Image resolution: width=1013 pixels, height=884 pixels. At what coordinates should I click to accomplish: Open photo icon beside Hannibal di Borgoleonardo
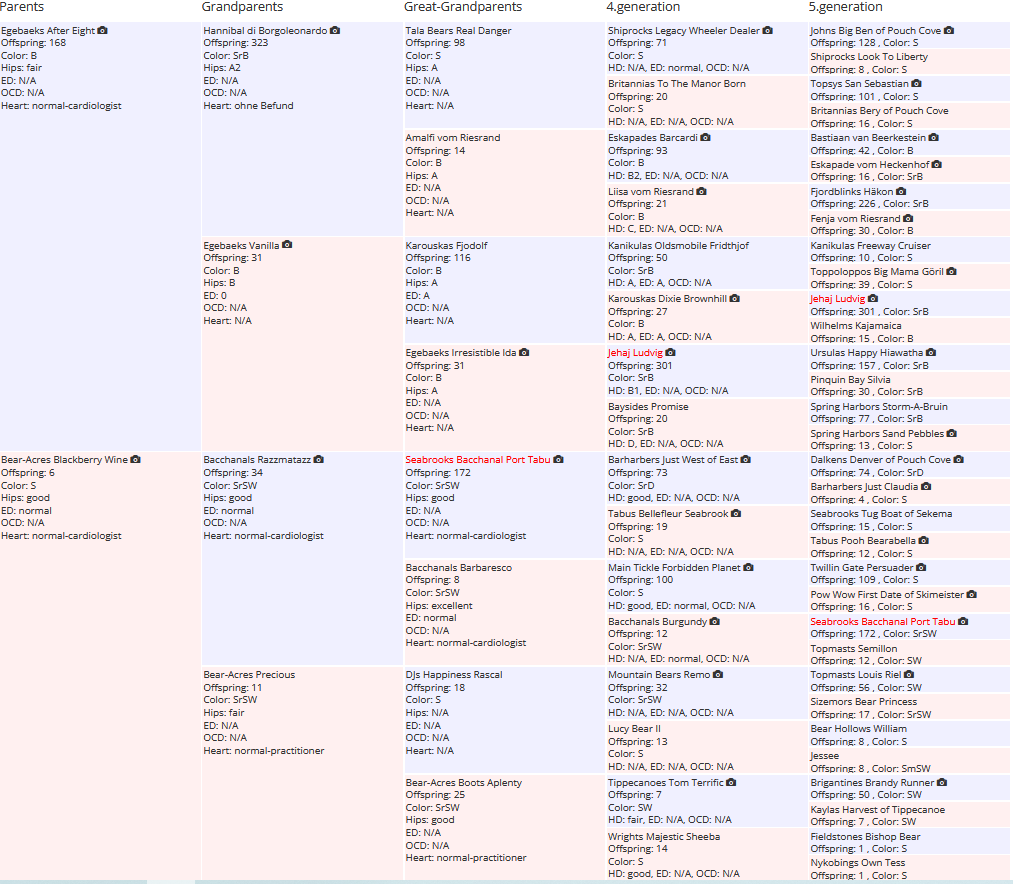[x=335, y=30]
